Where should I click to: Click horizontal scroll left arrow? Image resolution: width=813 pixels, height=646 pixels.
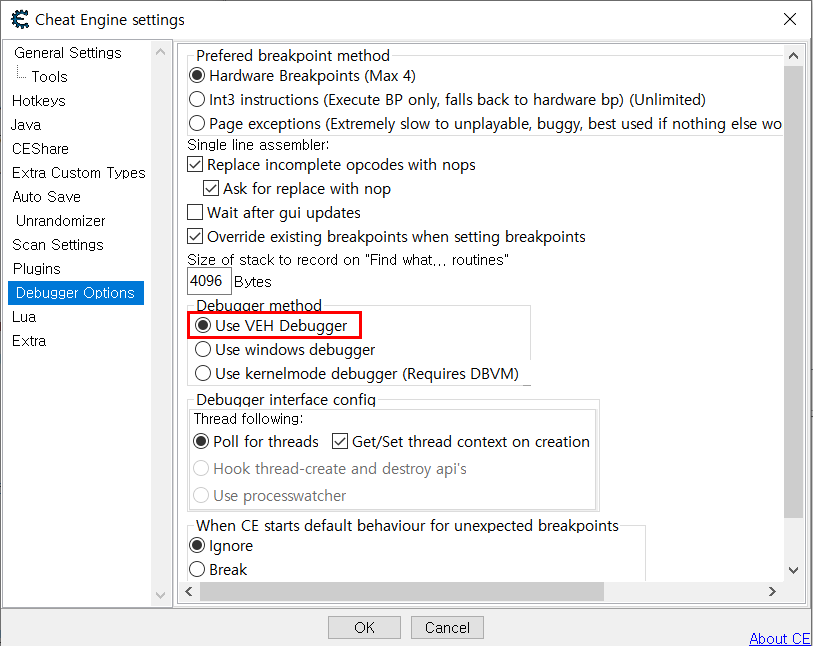click(x=189, y=592)
